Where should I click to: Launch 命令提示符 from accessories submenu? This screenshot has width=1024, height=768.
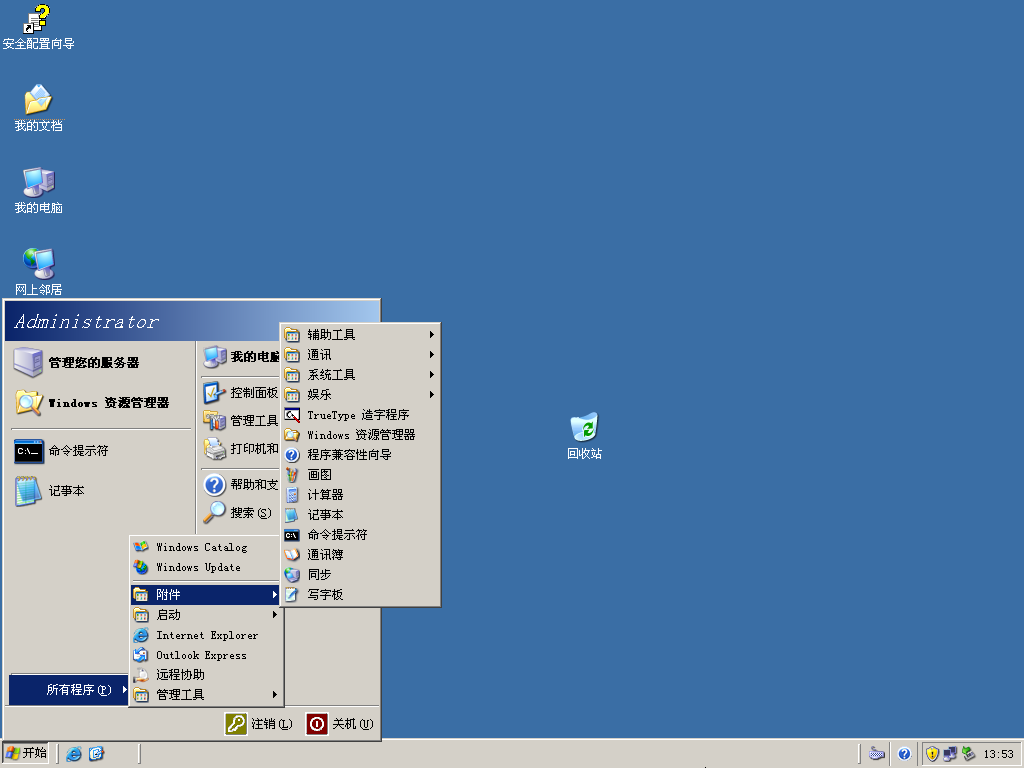(360, 535)
